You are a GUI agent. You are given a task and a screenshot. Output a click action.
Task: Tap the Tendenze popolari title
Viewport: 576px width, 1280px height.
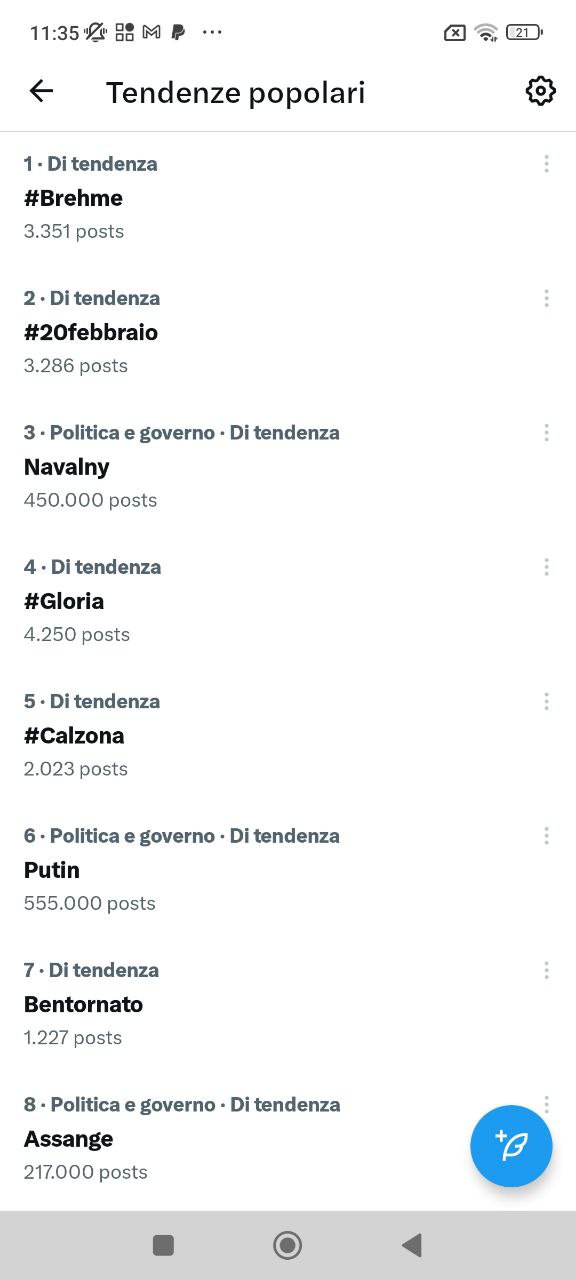pyautogui.click(x=235, y=91)
